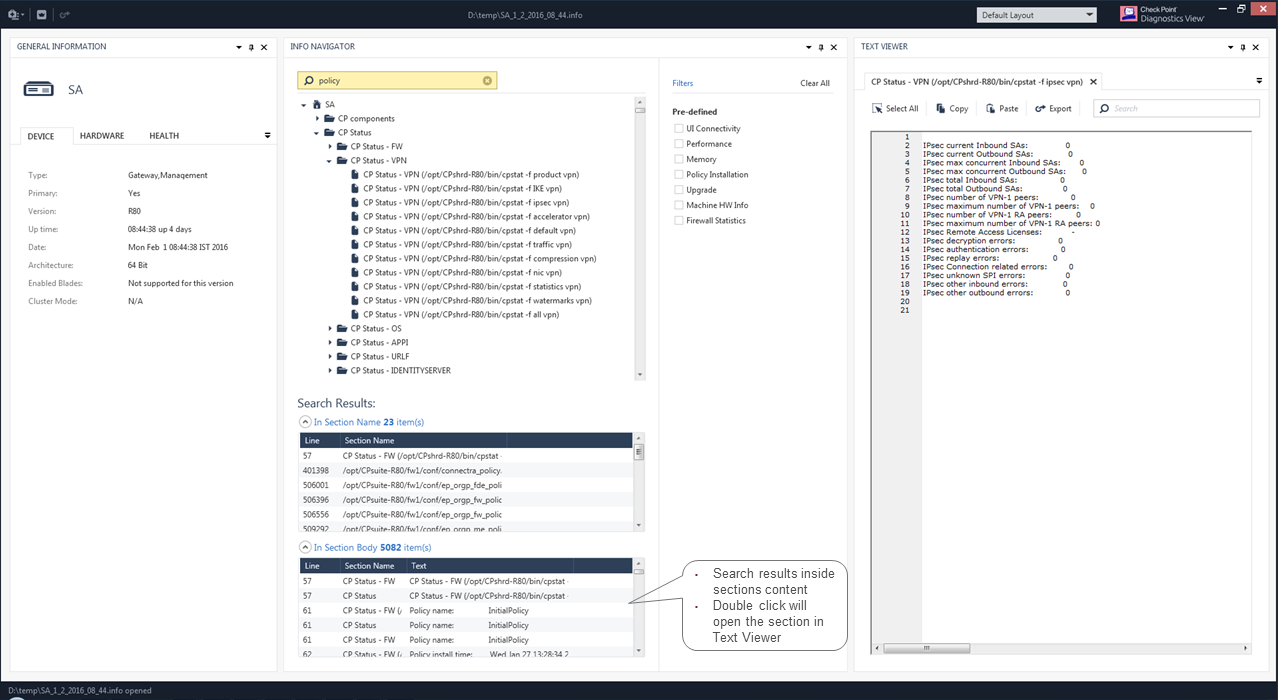Click the open file icon in title bar
Viewport: 1278px width, 700px height.
(41, 15)
